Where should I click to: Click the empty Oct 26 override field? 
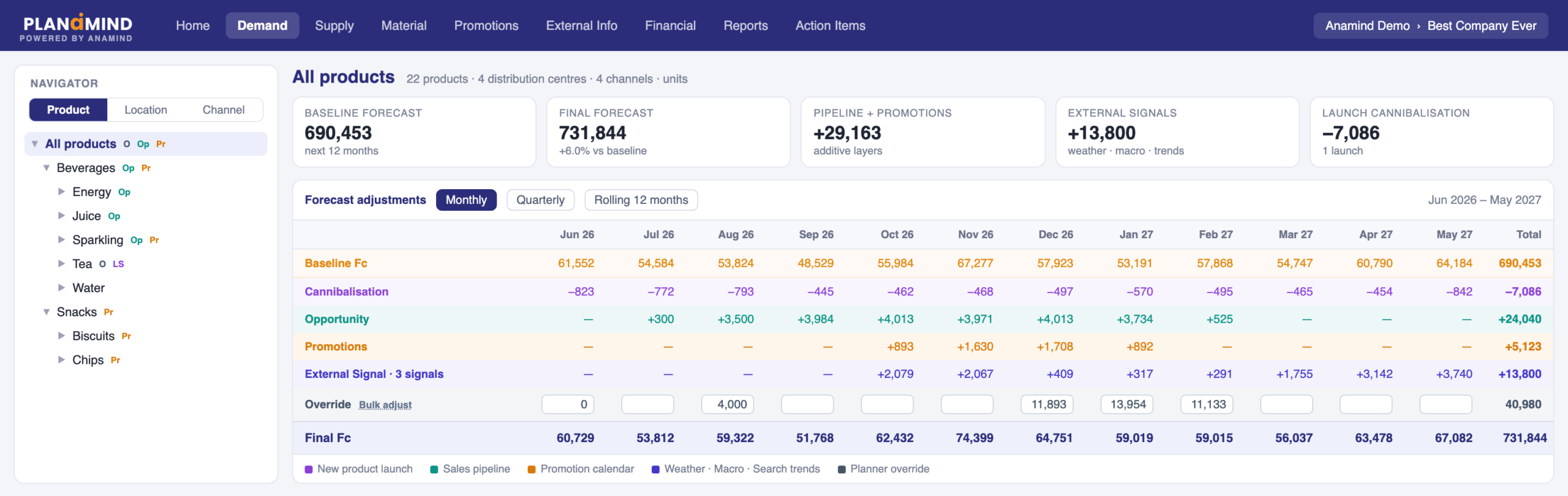point(887,404)
